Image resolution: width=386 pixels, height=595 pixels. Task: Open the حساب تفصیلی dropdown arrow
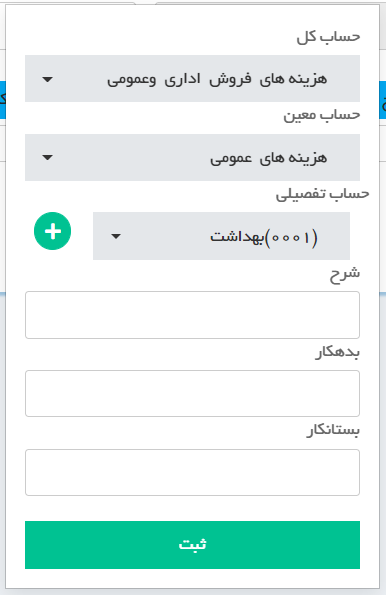point(116,236)
